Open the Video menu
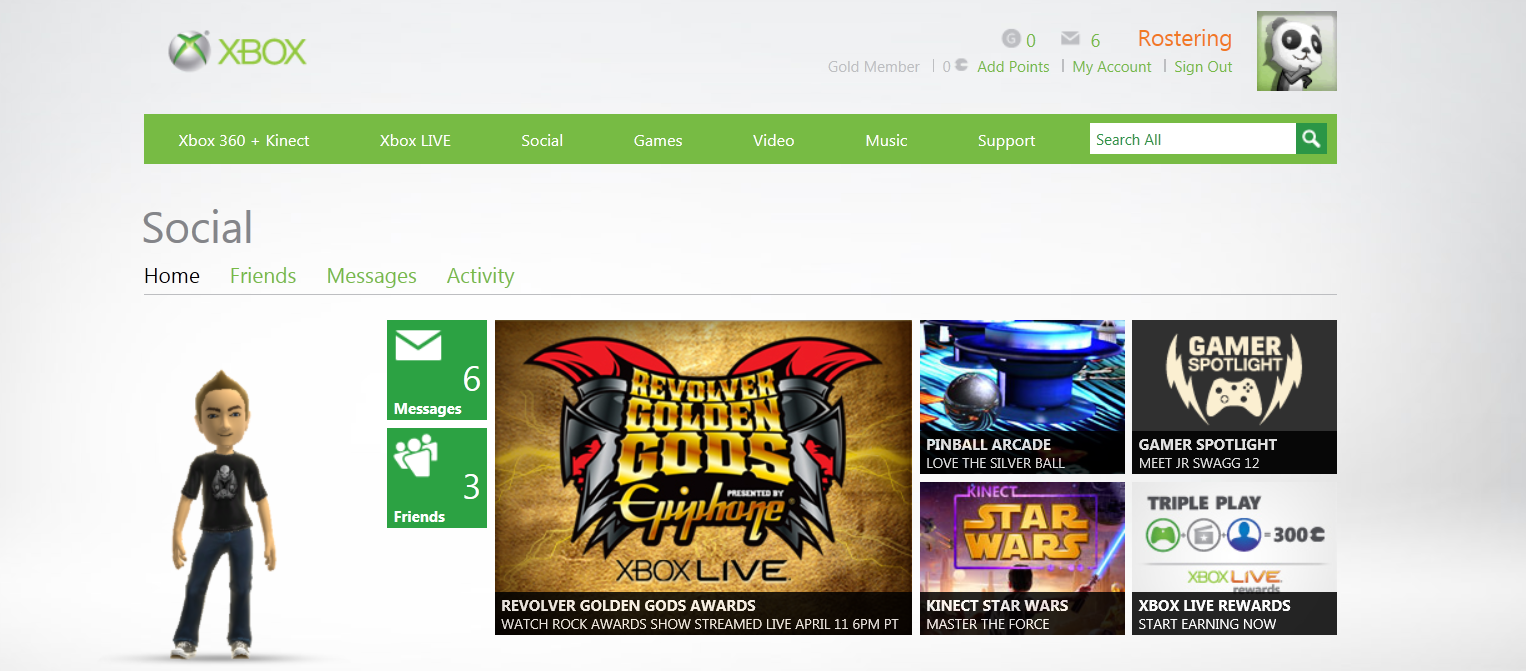 [x=773, y=140]
